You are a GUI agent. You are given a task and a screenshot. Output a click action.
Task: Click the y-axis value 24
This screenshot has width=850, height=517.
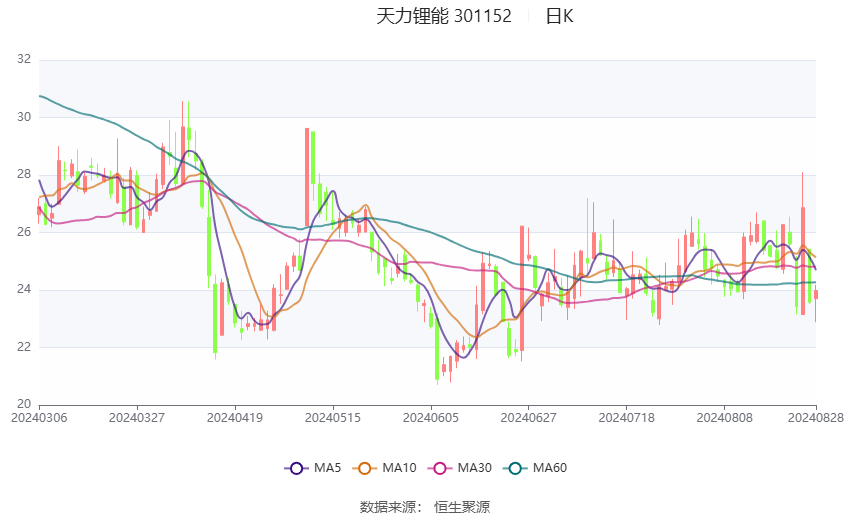click(24, 289)
